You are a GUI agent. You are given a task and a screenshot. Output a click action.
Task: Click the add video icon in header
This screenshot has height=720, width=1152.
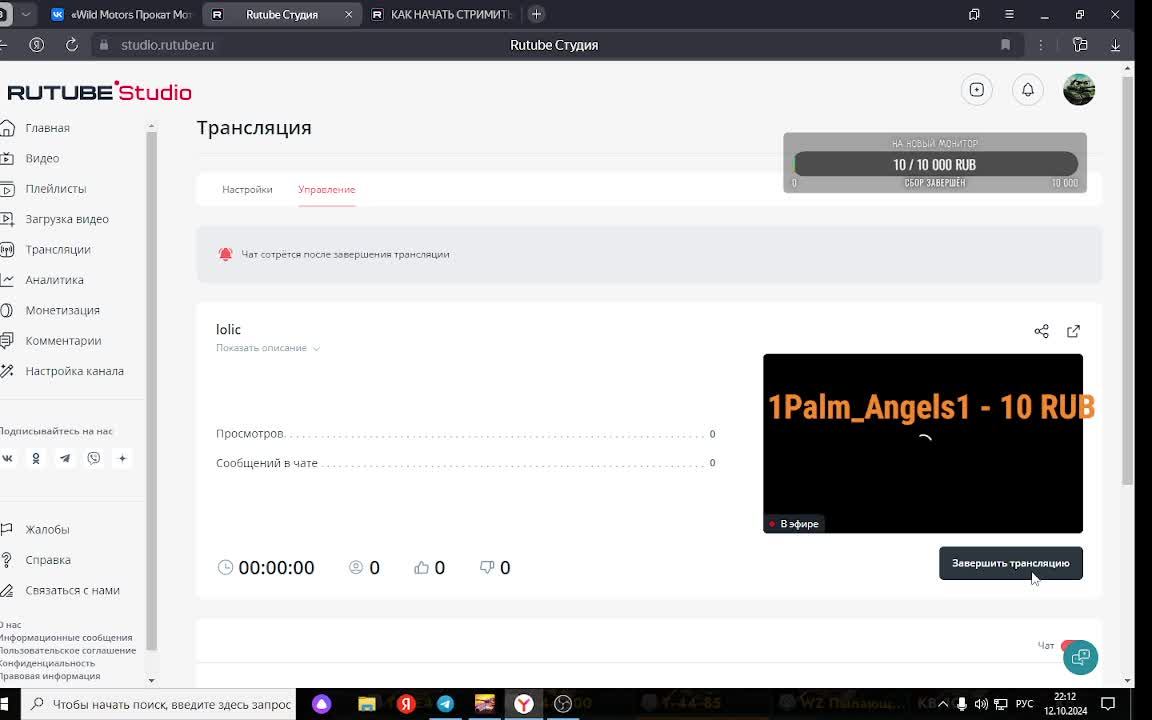point(976,90)
